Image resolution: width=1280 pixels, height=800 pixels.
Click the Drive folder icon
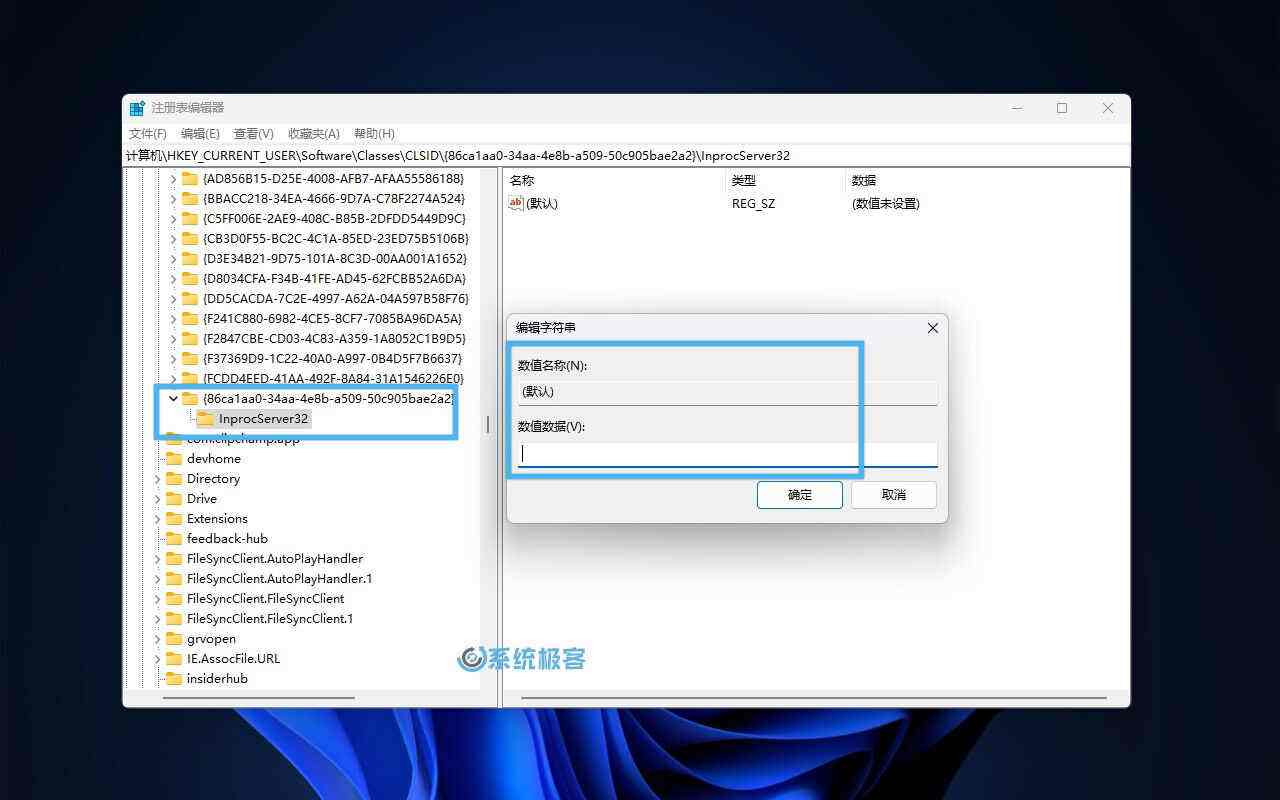pos(175,498)
